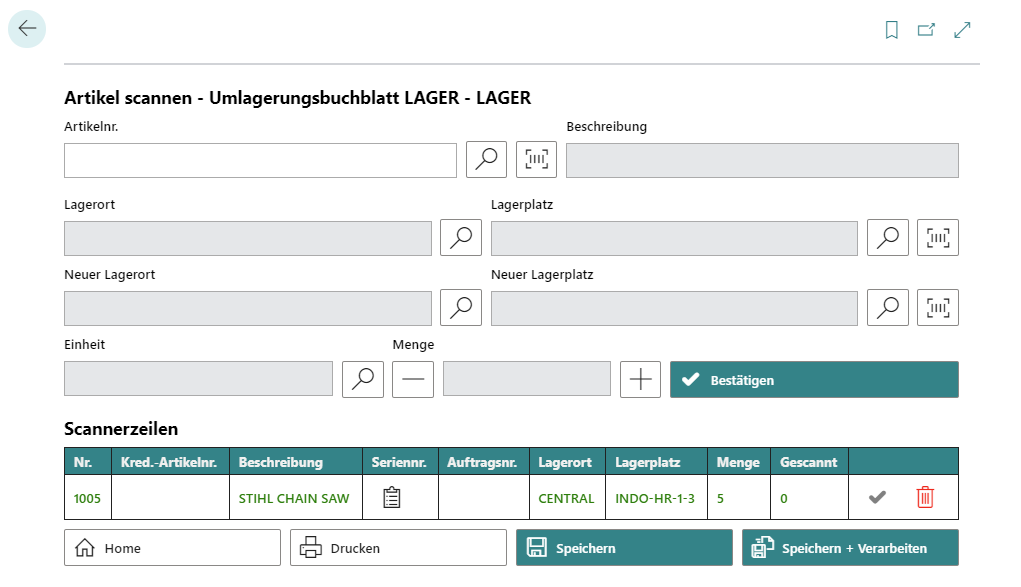Viewport: 1021px width, 587px height.
Task: Look up Lagerplatz with magnifier
Action: click(x=888, y=238)
